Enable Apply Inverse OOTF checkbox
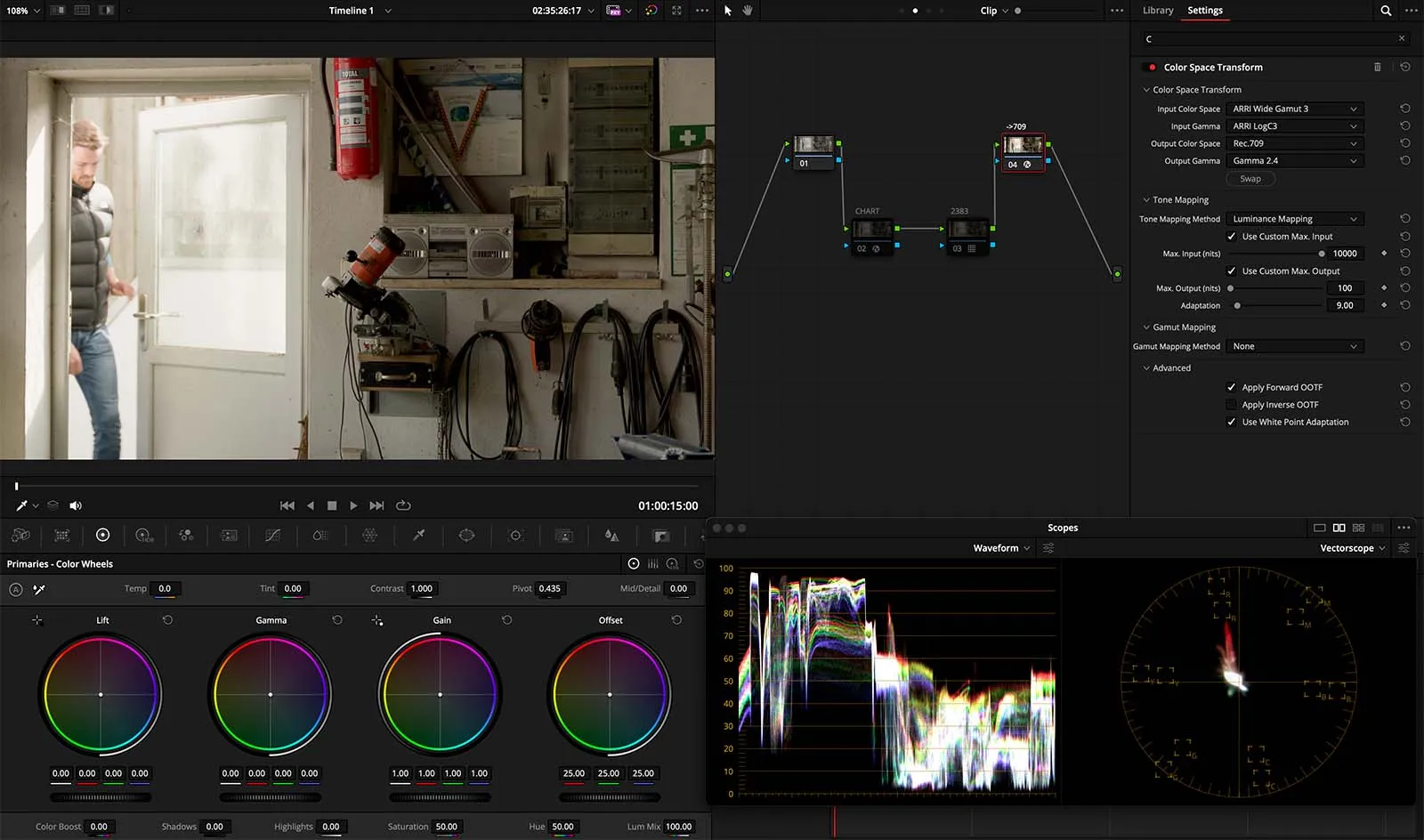This screenshot has width=1424, height=840. pos(1232,405)
